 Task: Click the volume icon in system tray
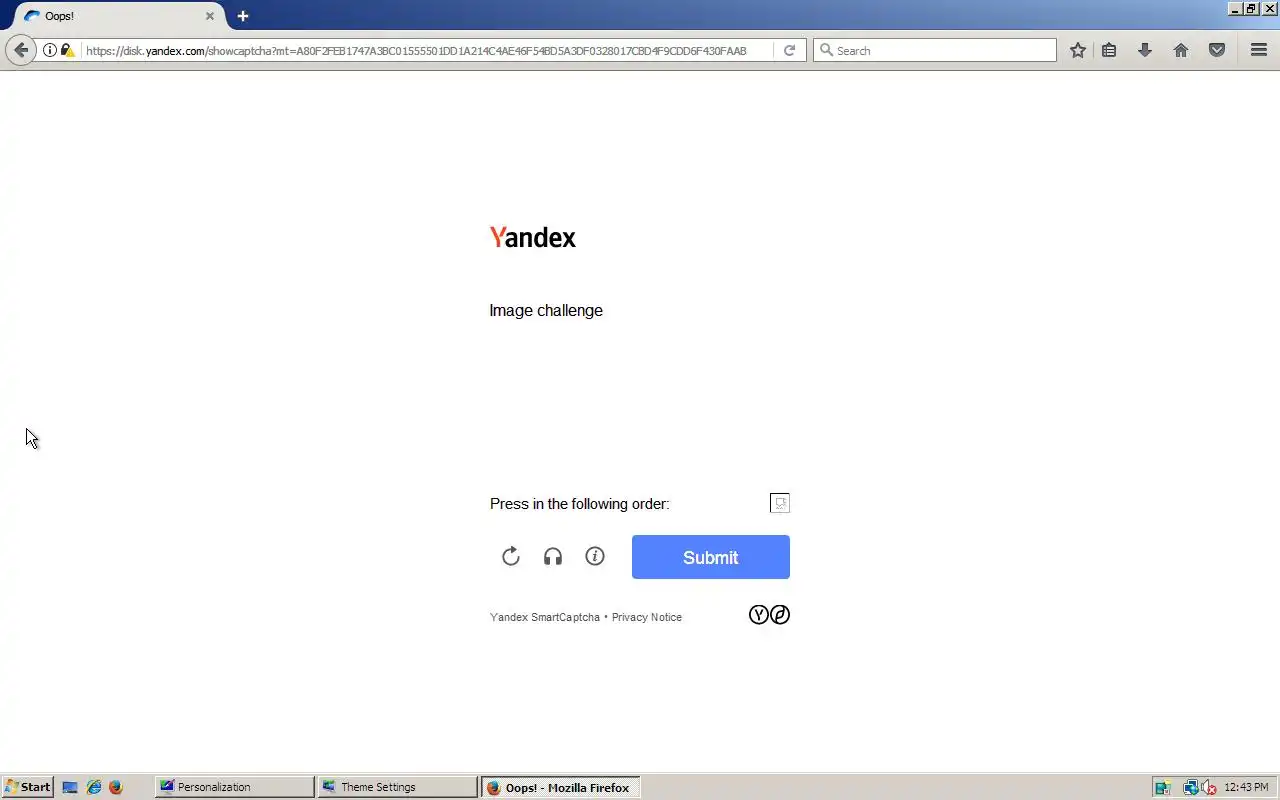point(1209,787)
